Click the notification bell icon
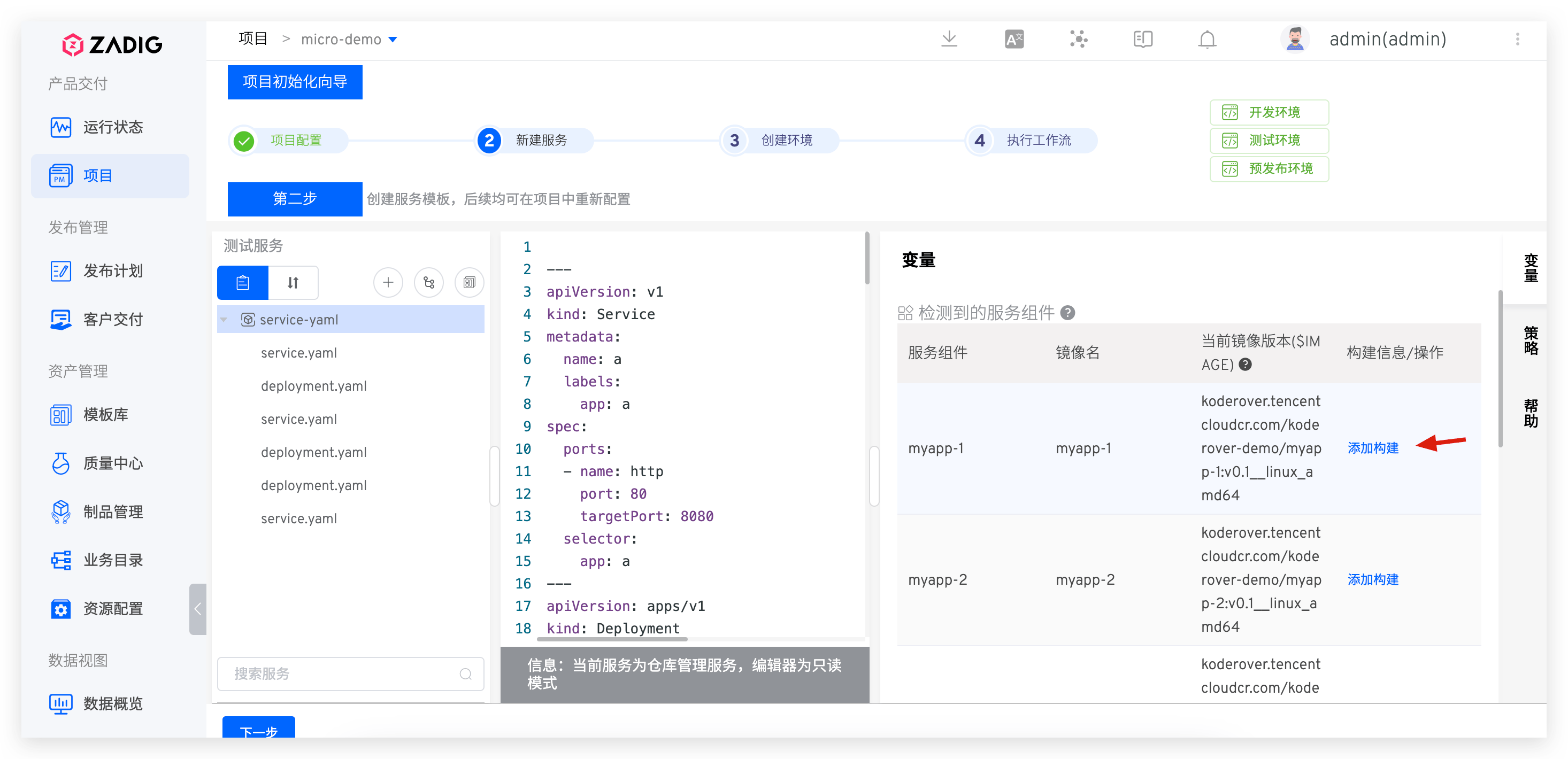 [1206, 40]
